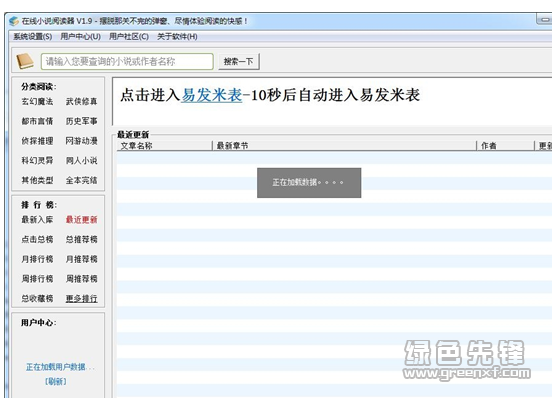Select the 全本完结 category
Image resolution: width=552 pixels, height=398 pixels.
(x=81, y=181)
